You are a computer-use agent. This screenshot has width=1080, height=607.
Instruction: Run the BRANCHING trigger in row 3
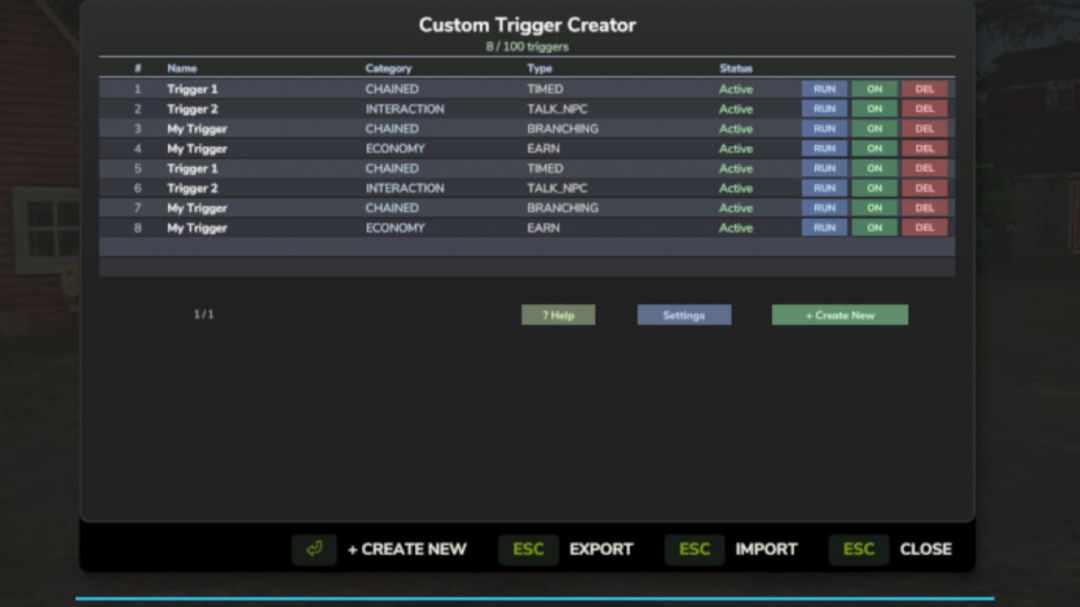point(824,128)
